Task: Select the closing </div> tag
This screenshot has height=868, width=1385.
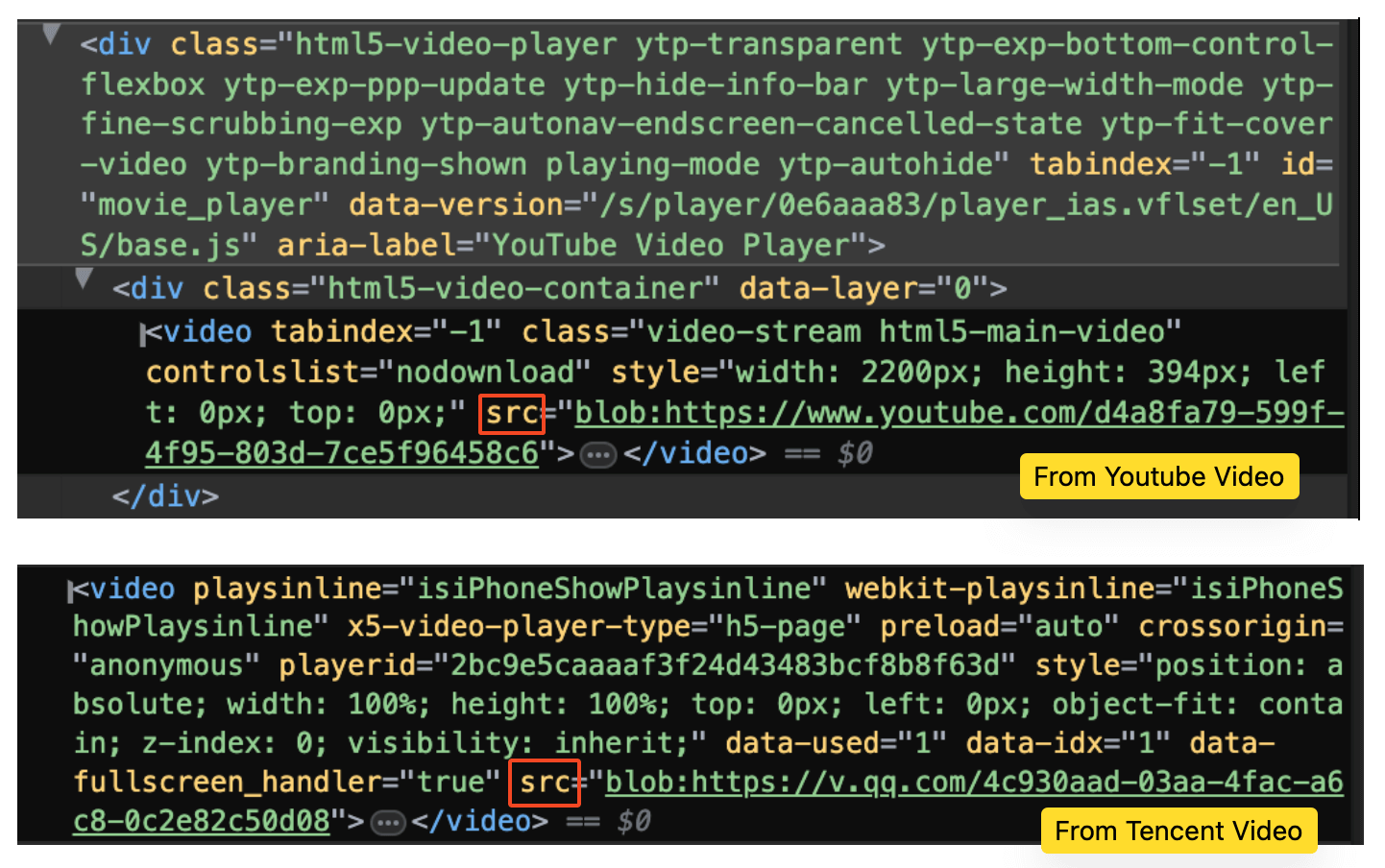Action: tap(165, 496)
